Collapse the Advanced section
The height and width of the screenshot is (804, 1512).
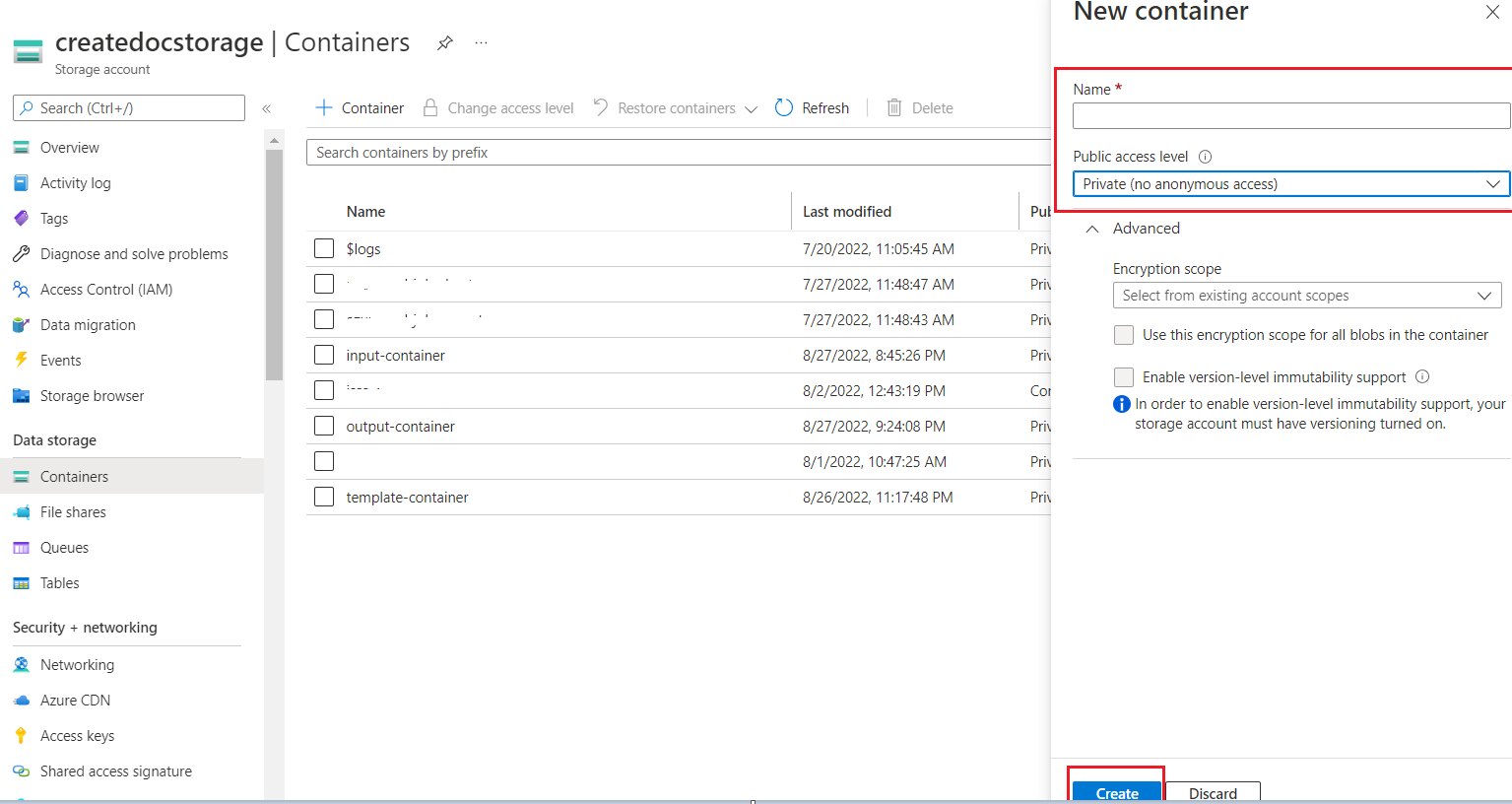1092,229
